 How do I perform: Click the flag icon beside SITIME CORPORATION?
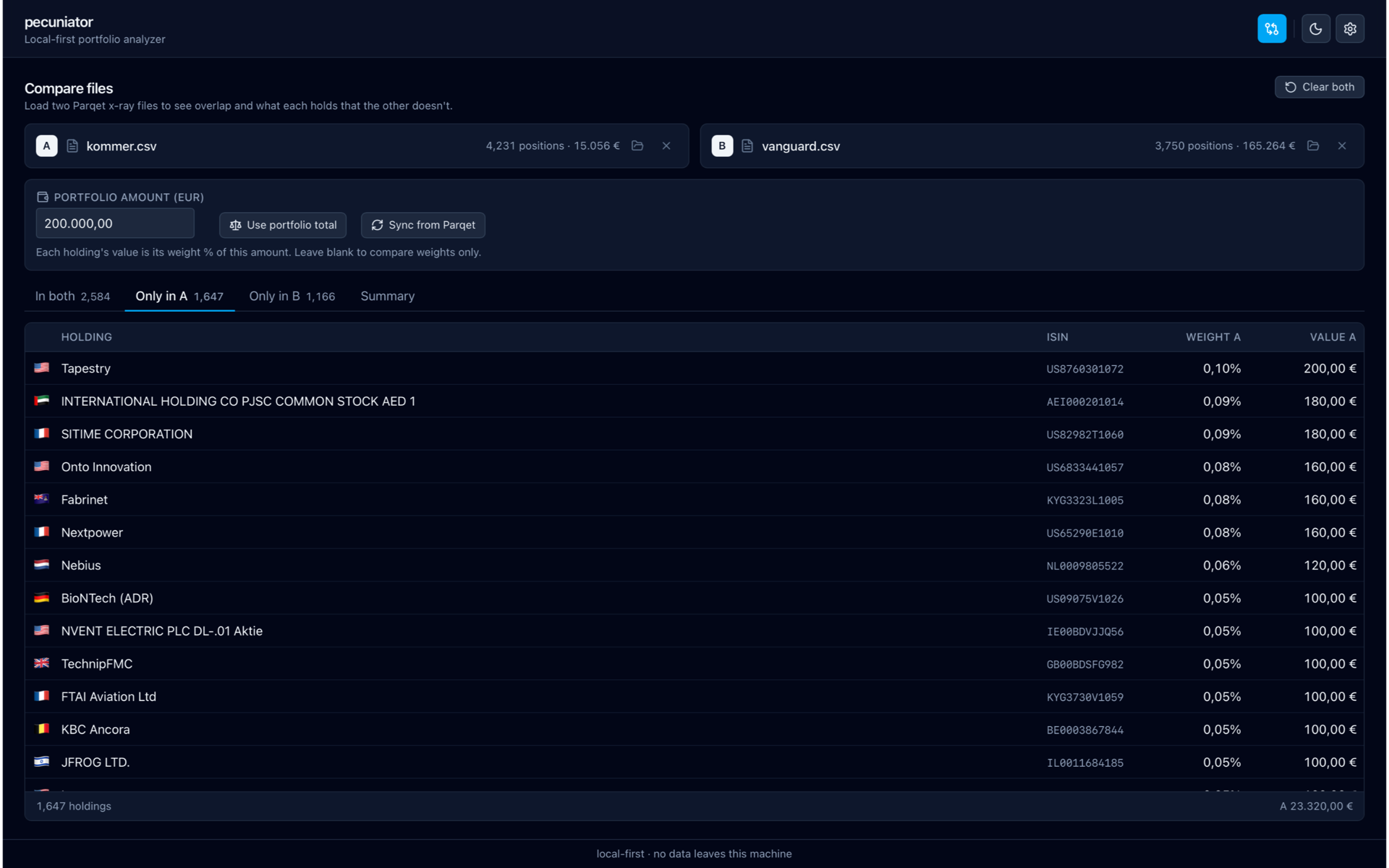coord(42,433)
